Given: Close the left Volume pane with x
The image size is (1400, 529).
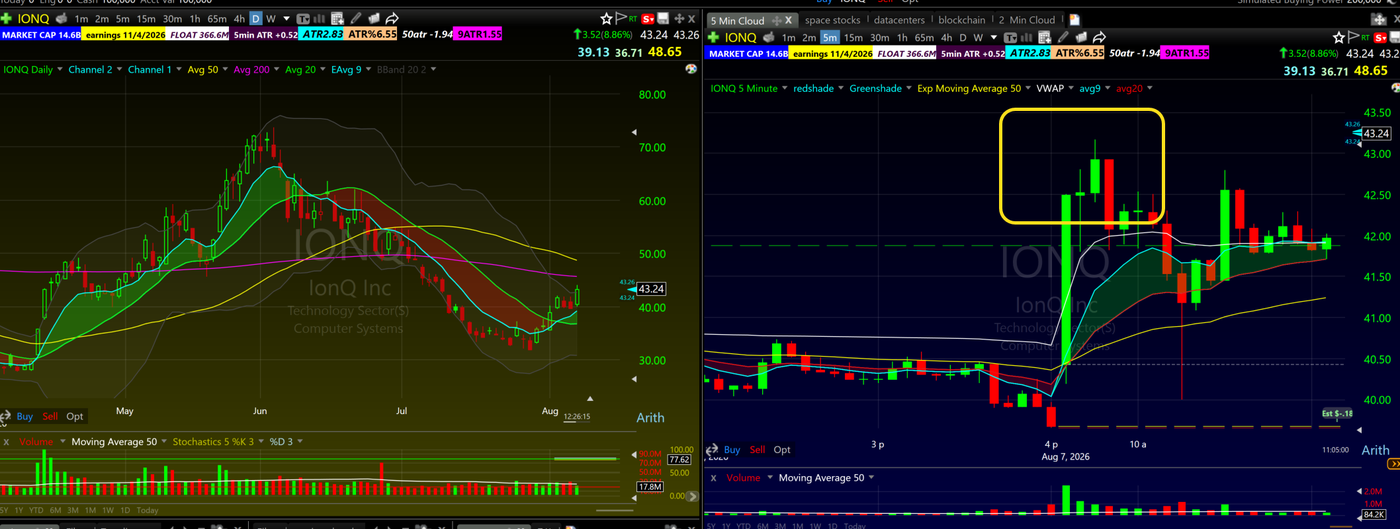Looking at the screenshot, I should (6, 441).
